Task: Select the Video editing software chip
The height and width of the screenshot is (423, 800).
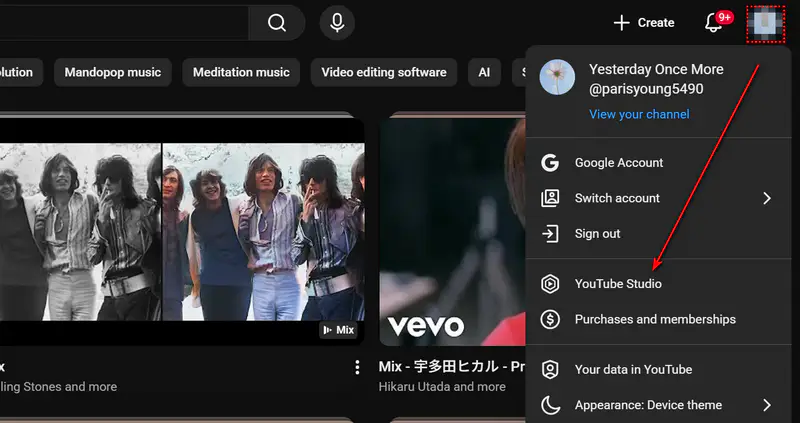Action: pyautogui.click(x=384, y=72)
